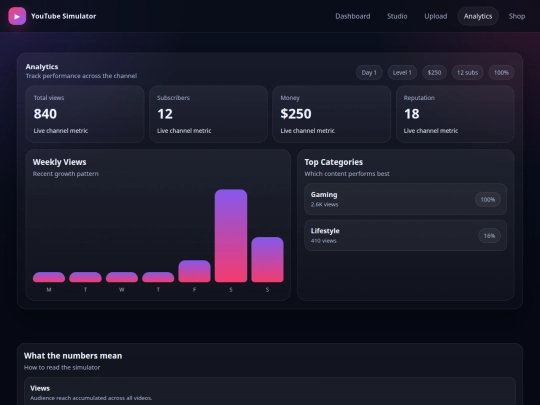Click the F day label under chart
Screen dimensions: 540x405
195,290
